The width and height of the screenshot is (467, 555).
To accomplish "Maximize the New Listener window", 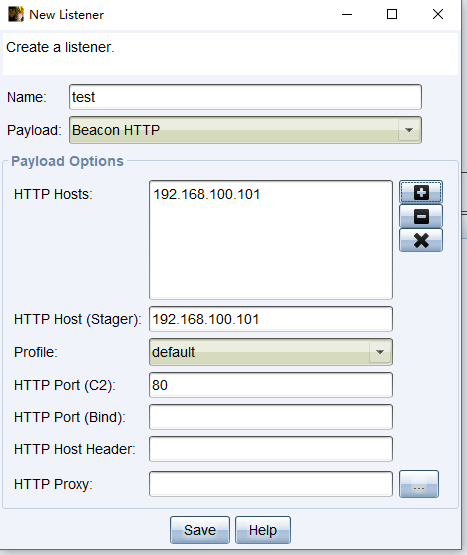I will click(392, 15).
